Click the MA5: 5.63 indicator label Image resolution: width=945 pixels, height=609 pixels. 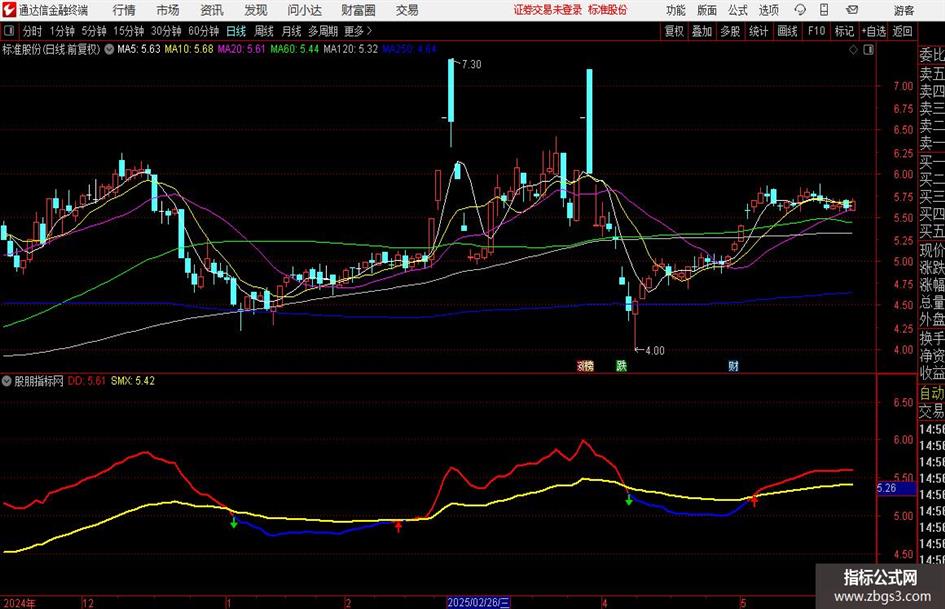[139, 49]
